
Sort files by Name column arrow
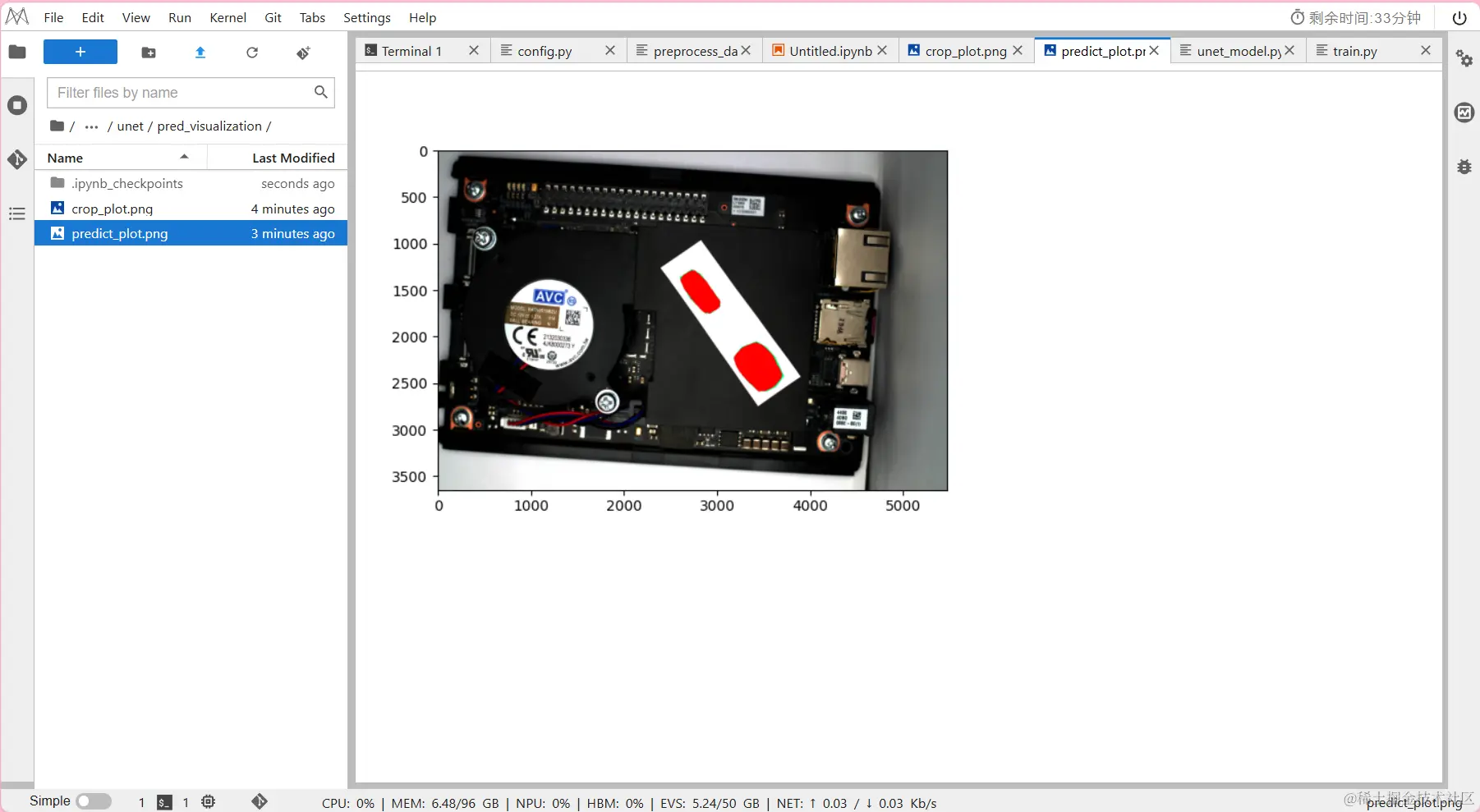[184, 157]
